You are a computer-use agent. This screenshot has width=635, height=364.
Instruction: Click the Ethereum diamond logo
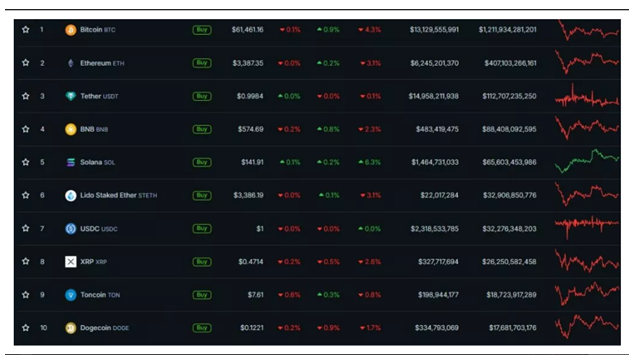pos(70,63)
